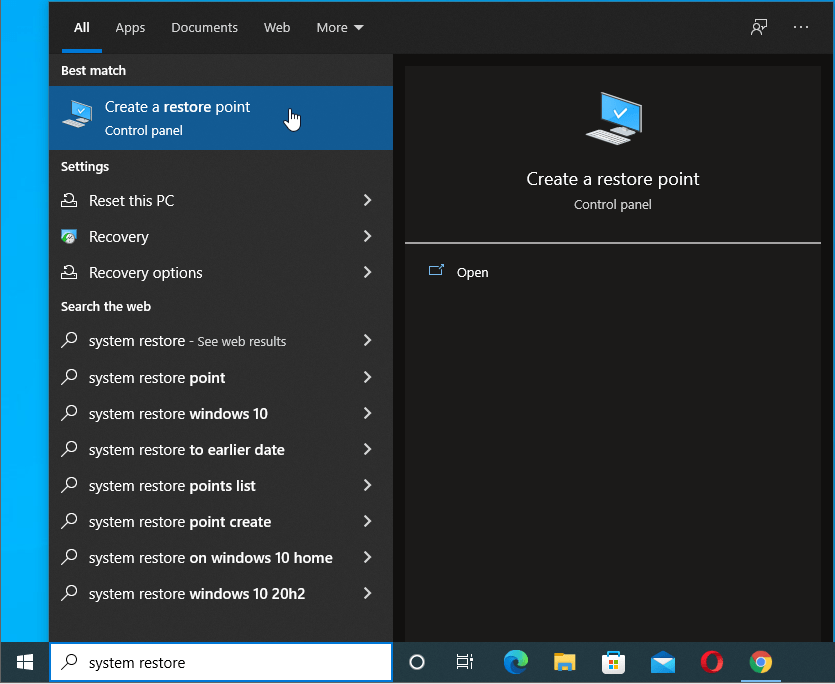The image size is (835, 684).
Task: Activate Task View
Action: pyautogui.click(x=464, y=662)
